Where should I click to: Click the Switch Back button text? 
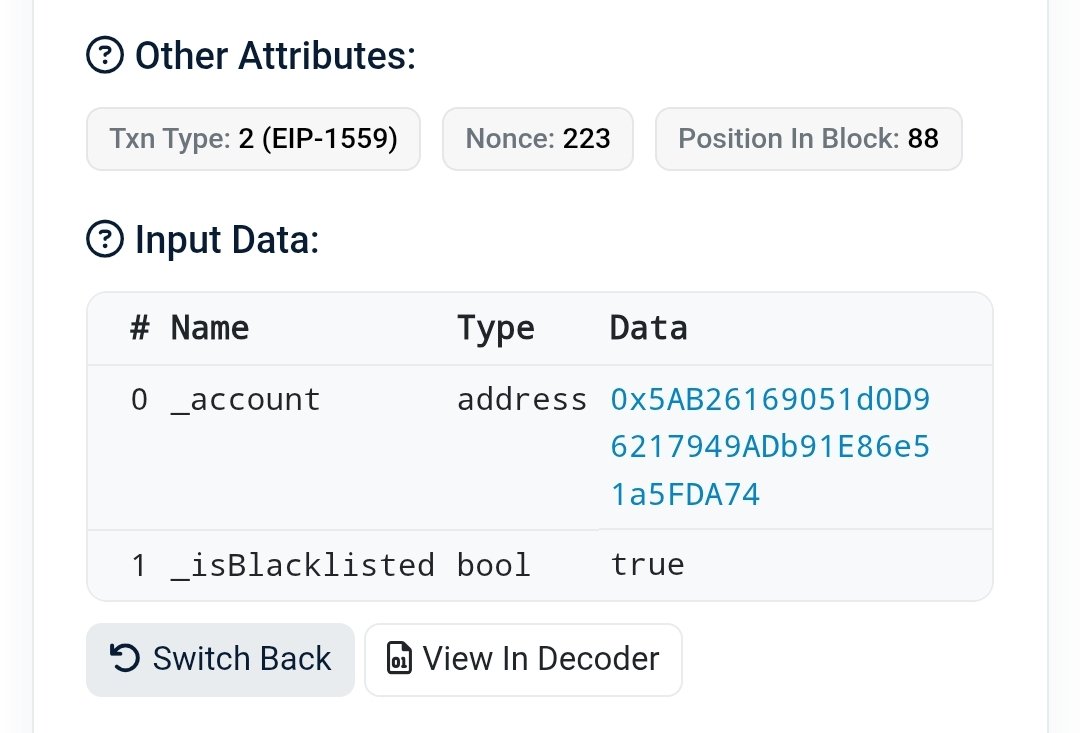pos(242,659)
